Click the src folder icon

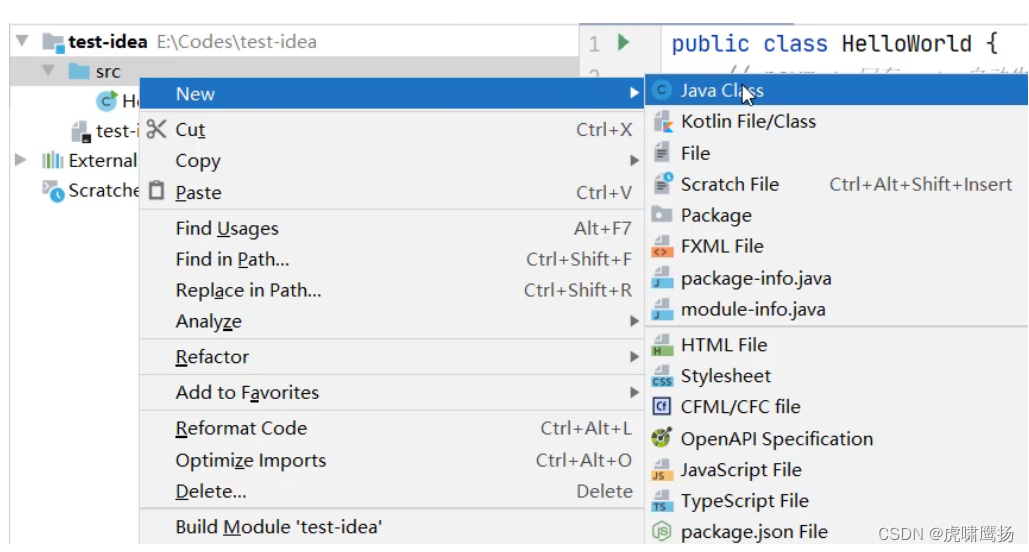[x=79, y=71]
